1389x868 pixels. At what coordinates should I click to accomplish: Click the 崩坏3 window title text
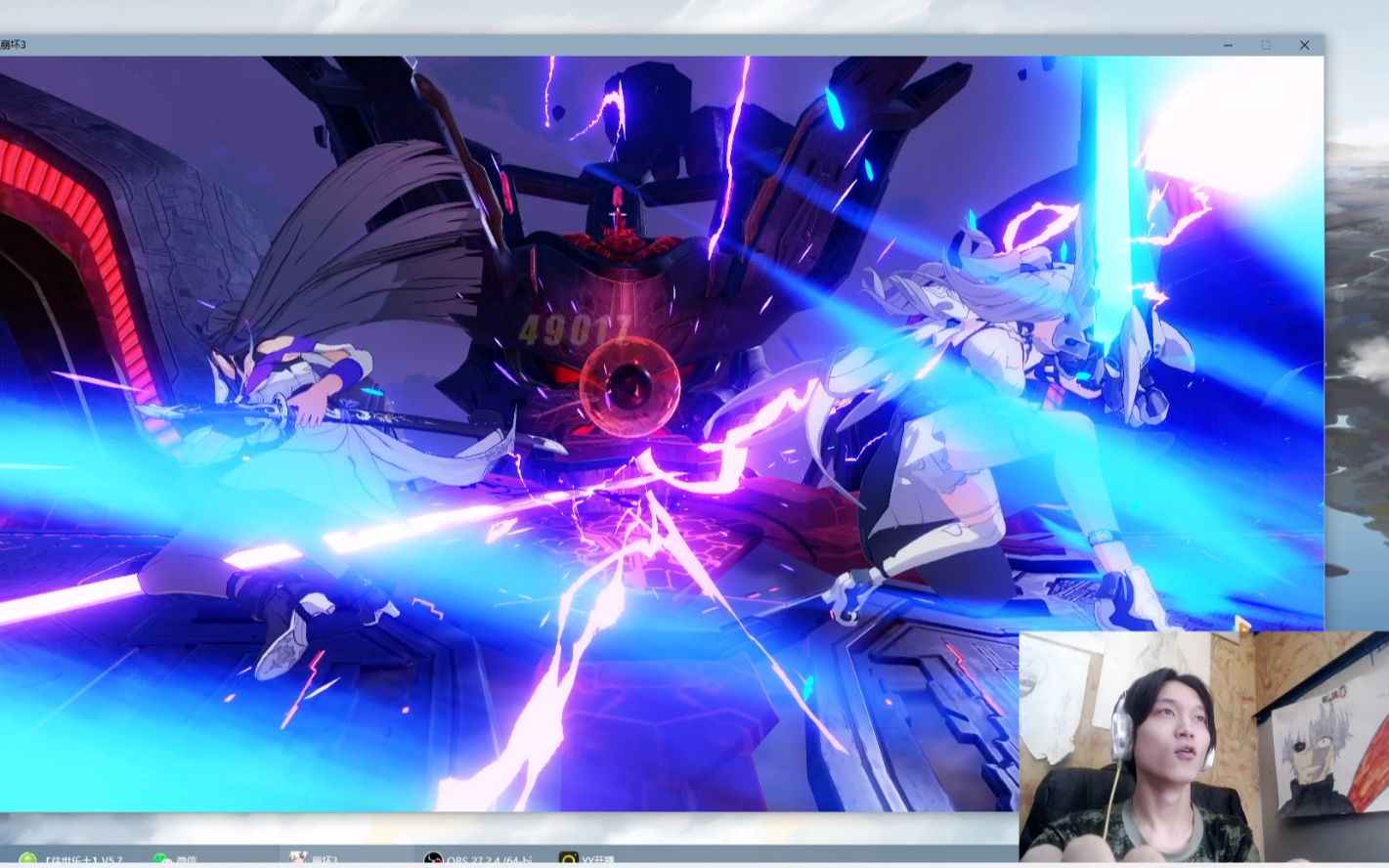(14, 45)
